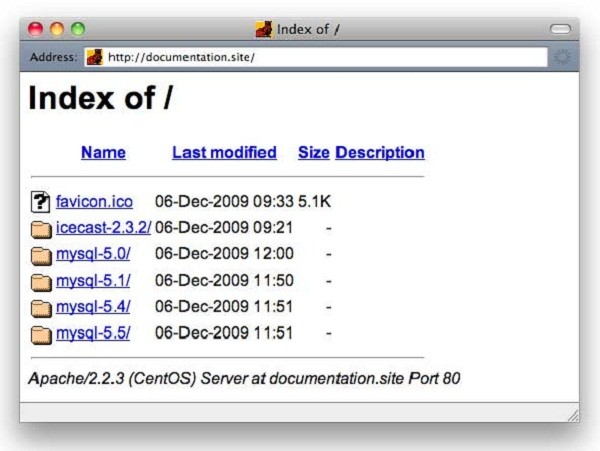Click the date 06-Dec-2009 11:50

pos(224,280)
